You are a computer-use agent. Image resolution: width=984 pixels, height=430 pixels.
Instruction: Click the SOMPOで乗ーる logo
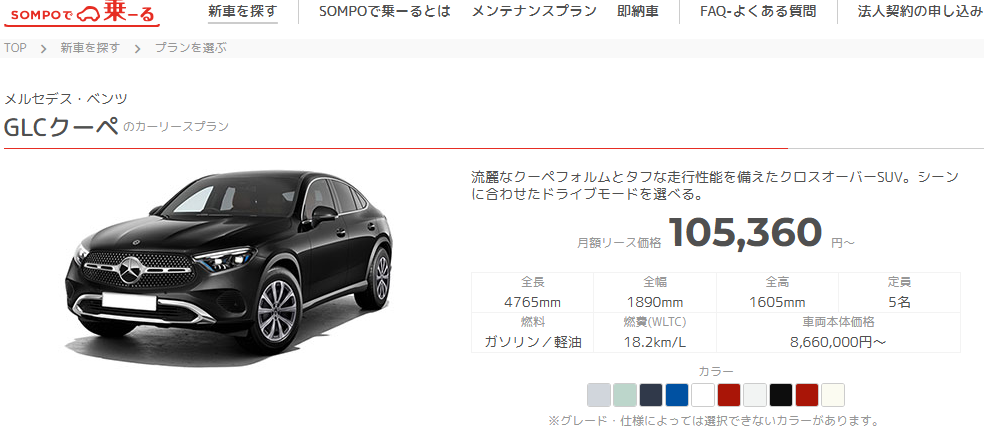[82, 13]
